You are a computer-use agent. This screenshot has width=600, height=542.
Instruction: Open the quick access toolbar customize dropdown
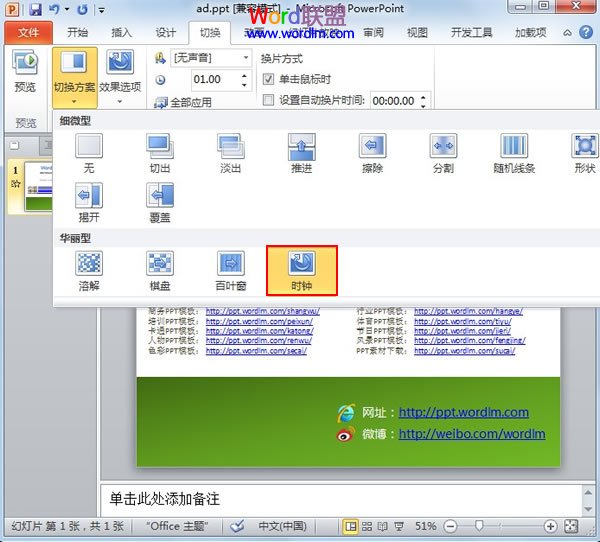pos(101,10)
